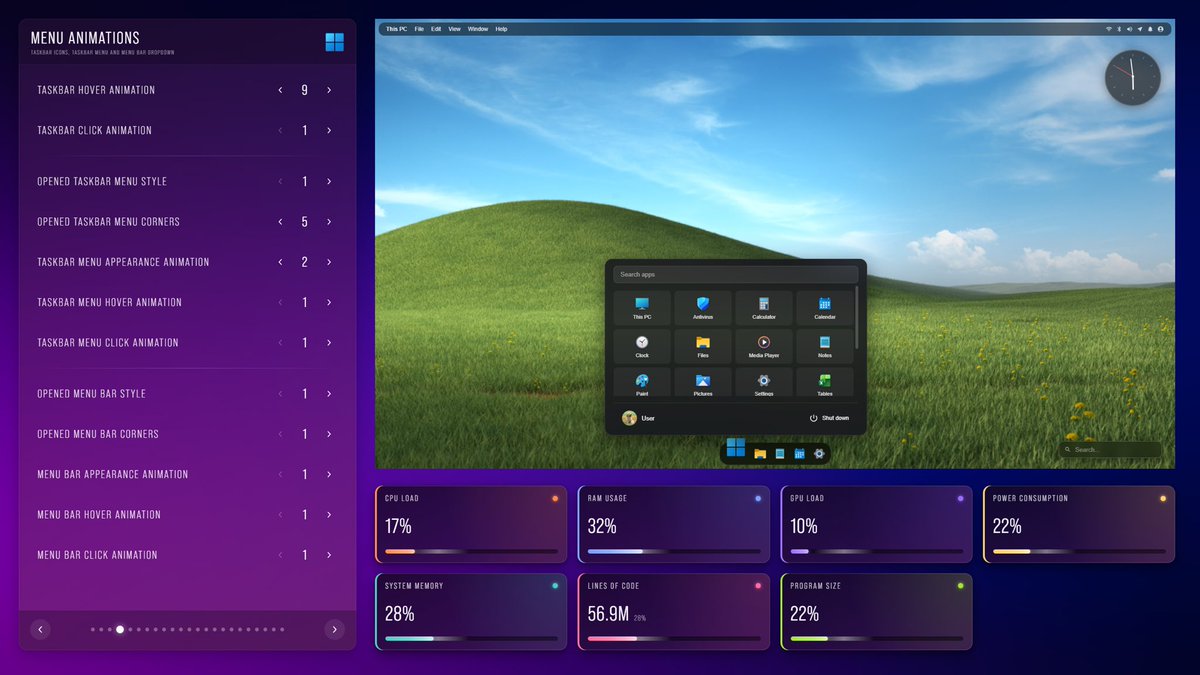The height and width of the screenshot is (675, 1200).
Task: Increase Taskbar Hover Animation value
Action: (x=329, y=90)
